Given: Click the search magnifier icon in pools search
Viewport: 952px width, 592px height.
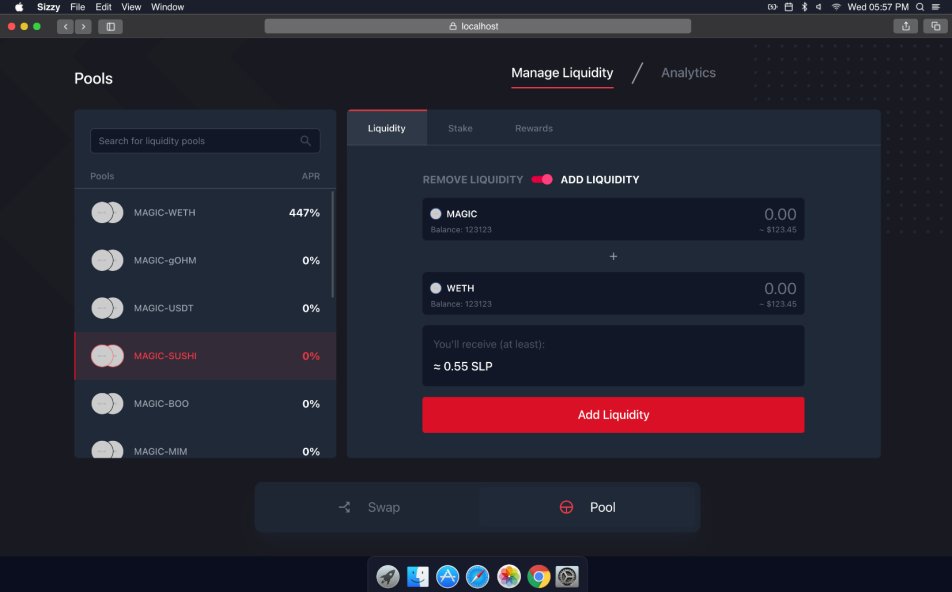Looking at the screenshot, I should point(305,141).
